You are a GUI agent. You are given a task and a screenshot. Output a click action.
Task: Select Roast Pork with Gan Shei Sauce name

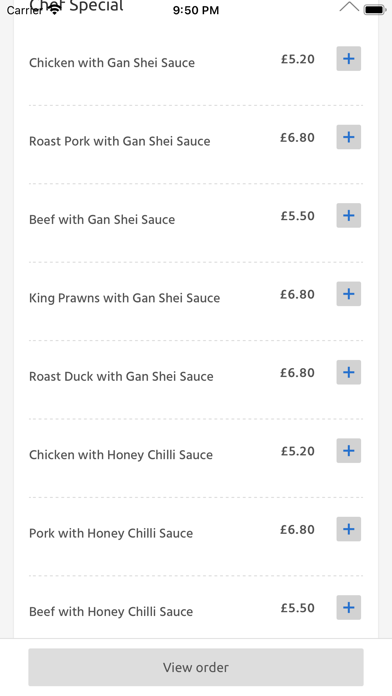coord(119,141)
